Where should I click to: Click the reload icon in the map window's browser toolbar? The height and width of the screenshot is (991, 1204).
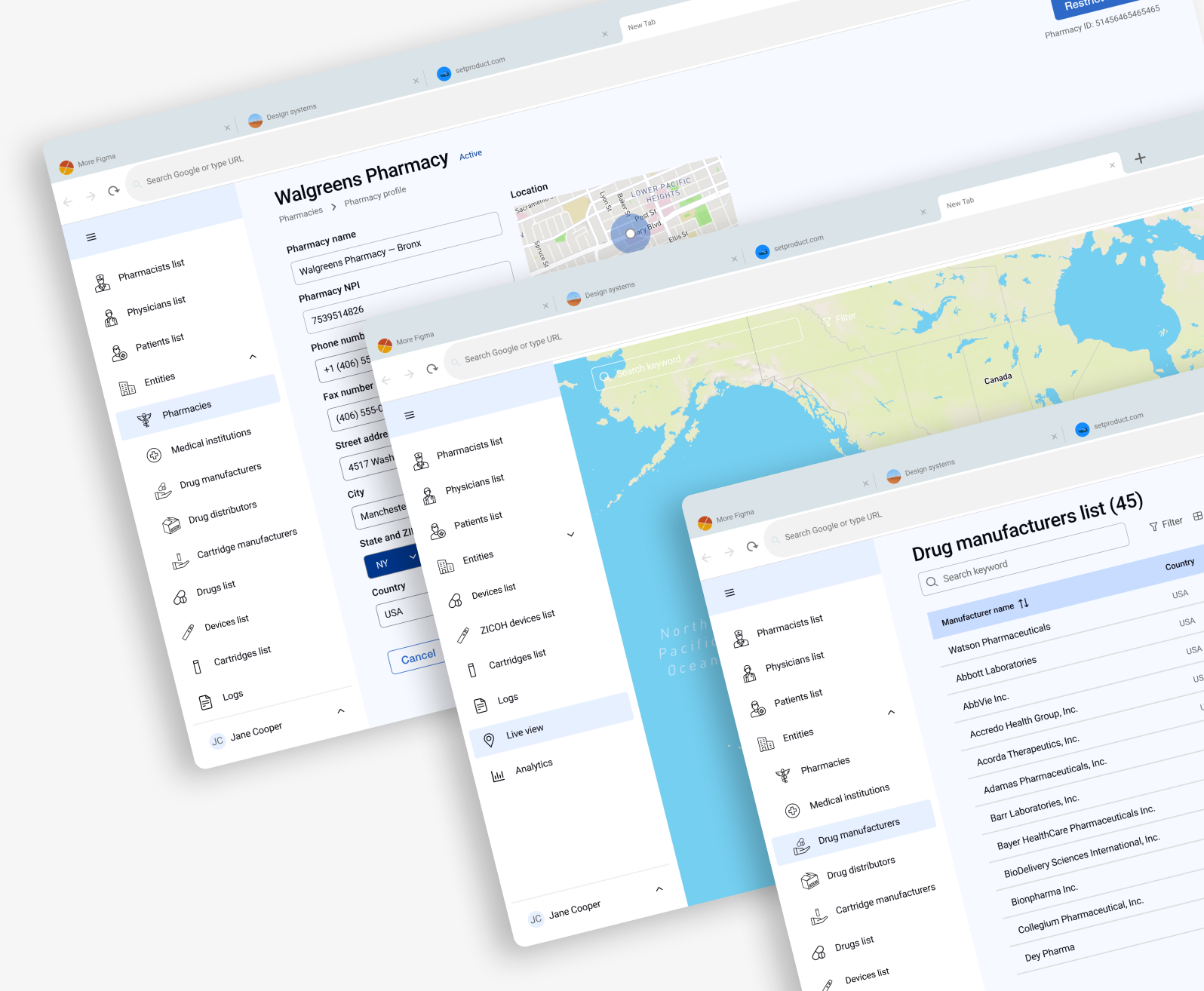click(432, 369)
